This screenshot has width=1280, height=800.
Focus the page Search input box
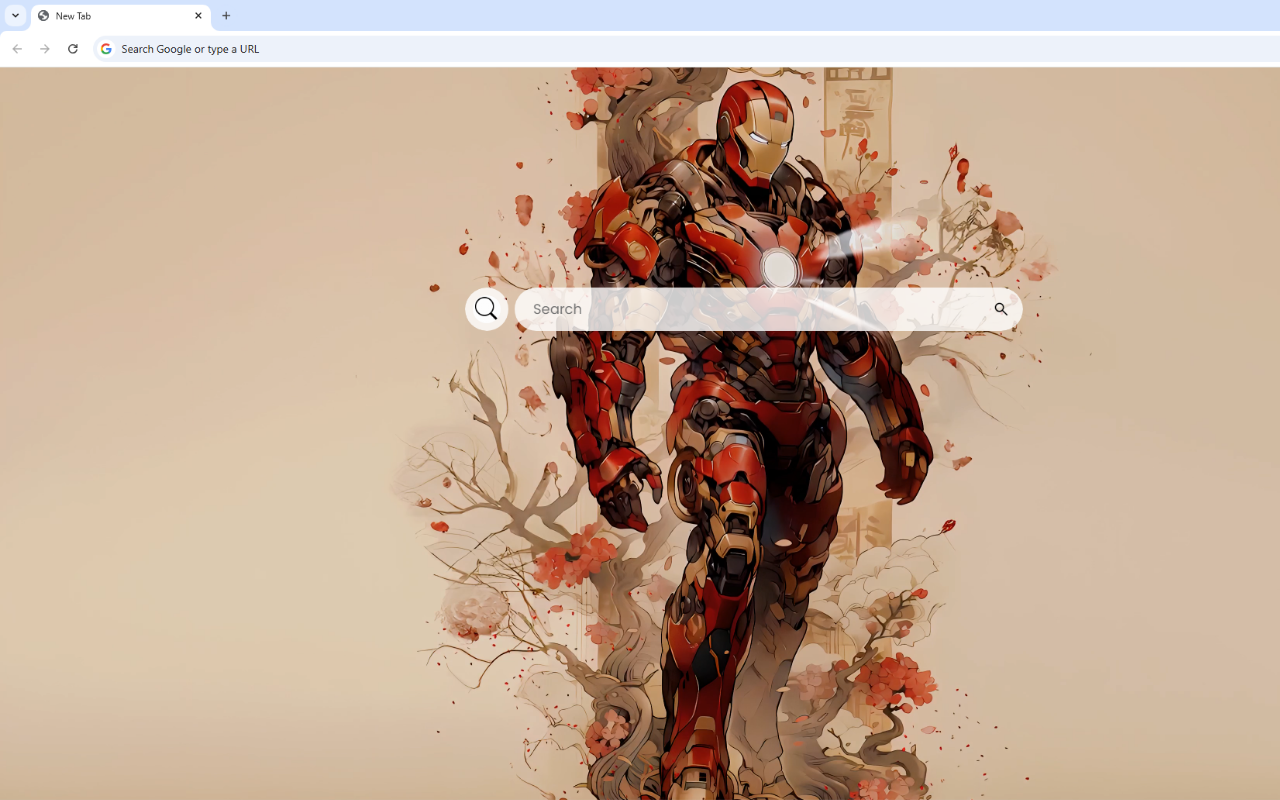coord(768,309)
